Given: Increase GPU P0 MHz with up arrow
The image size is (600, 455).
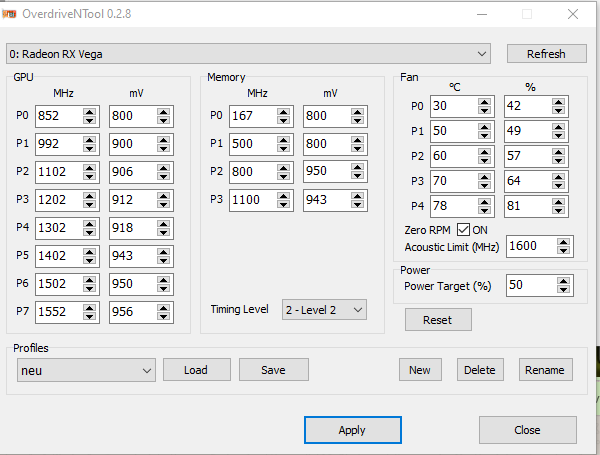Looking at the screenshot, I should tap(90, 112).
